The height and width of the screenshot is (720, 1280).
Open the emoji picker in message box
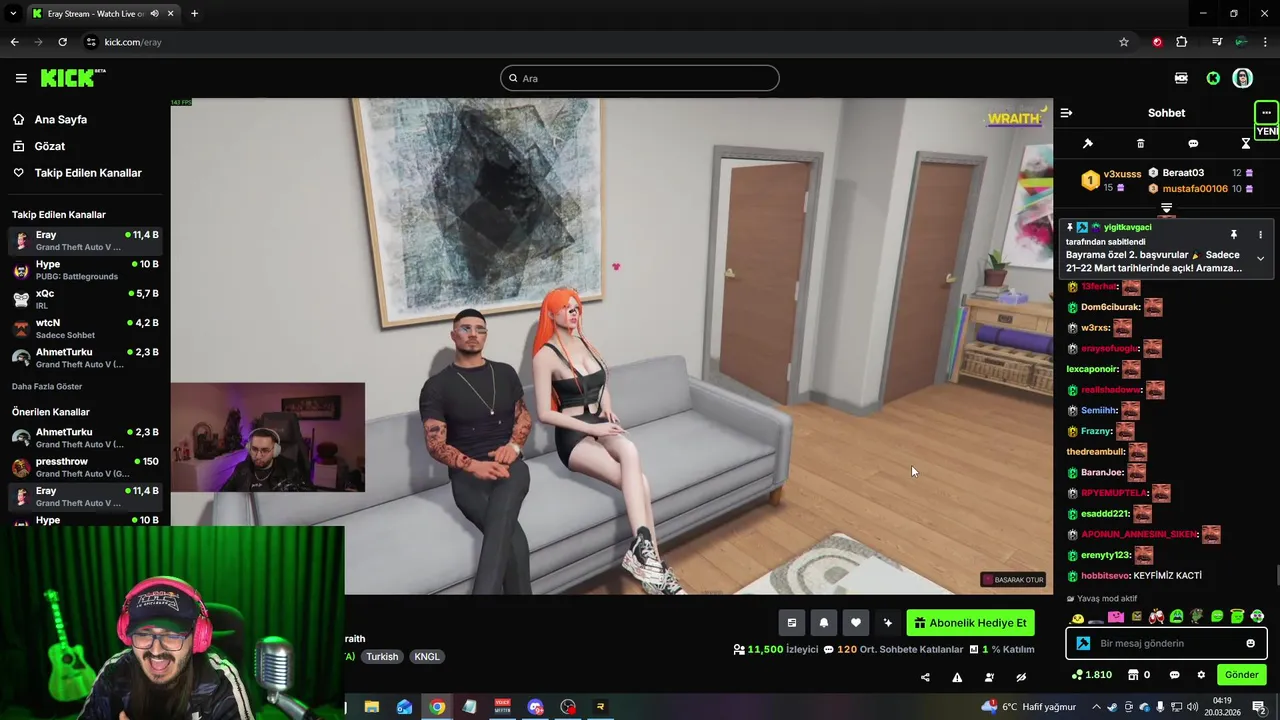pyautogui.click(x=1250, y=643)
